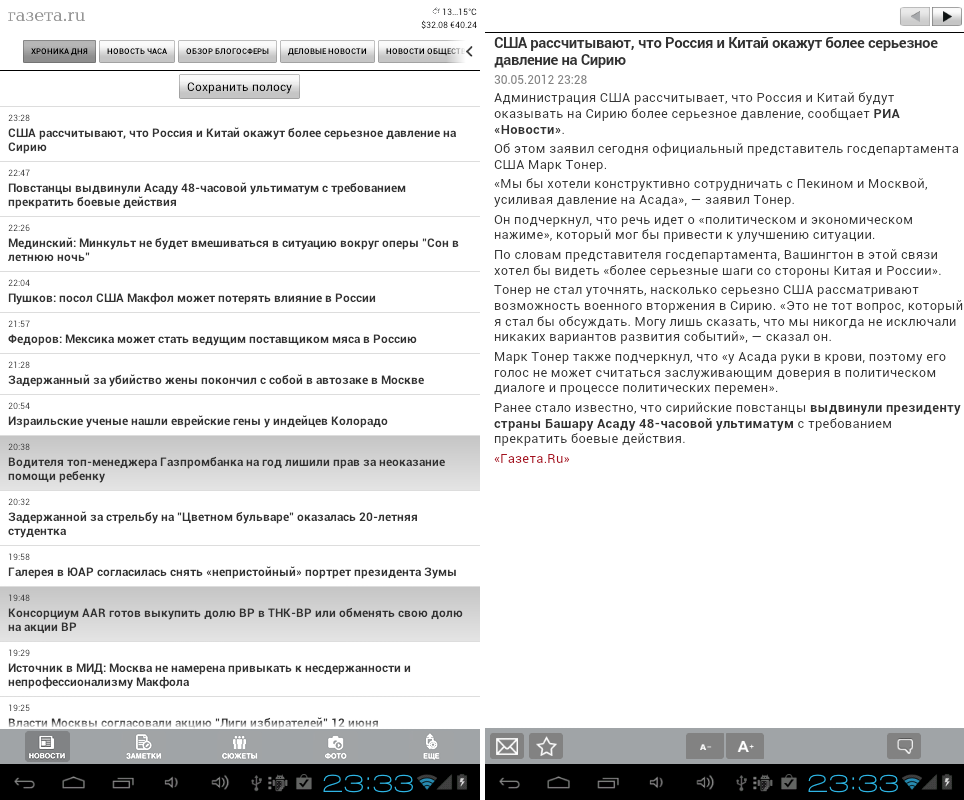Decrease article font size (A-)
This screenshot has width=964, height=800.
click(705, 746)
